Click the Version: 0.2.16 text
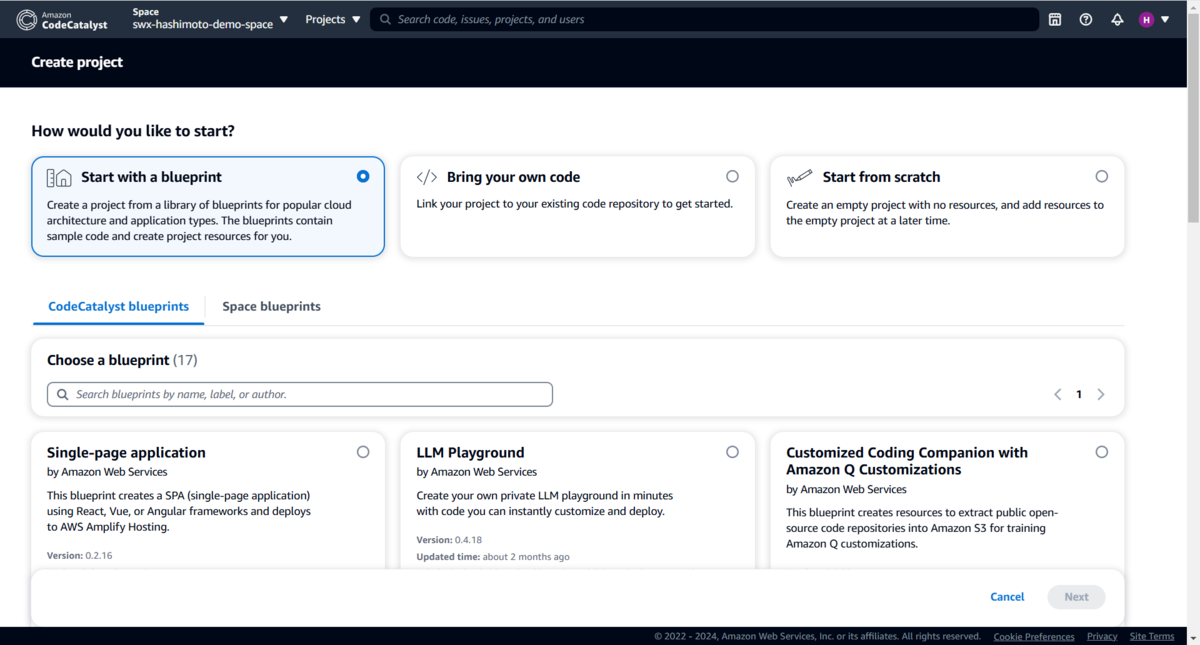 (x=79, y=555)
